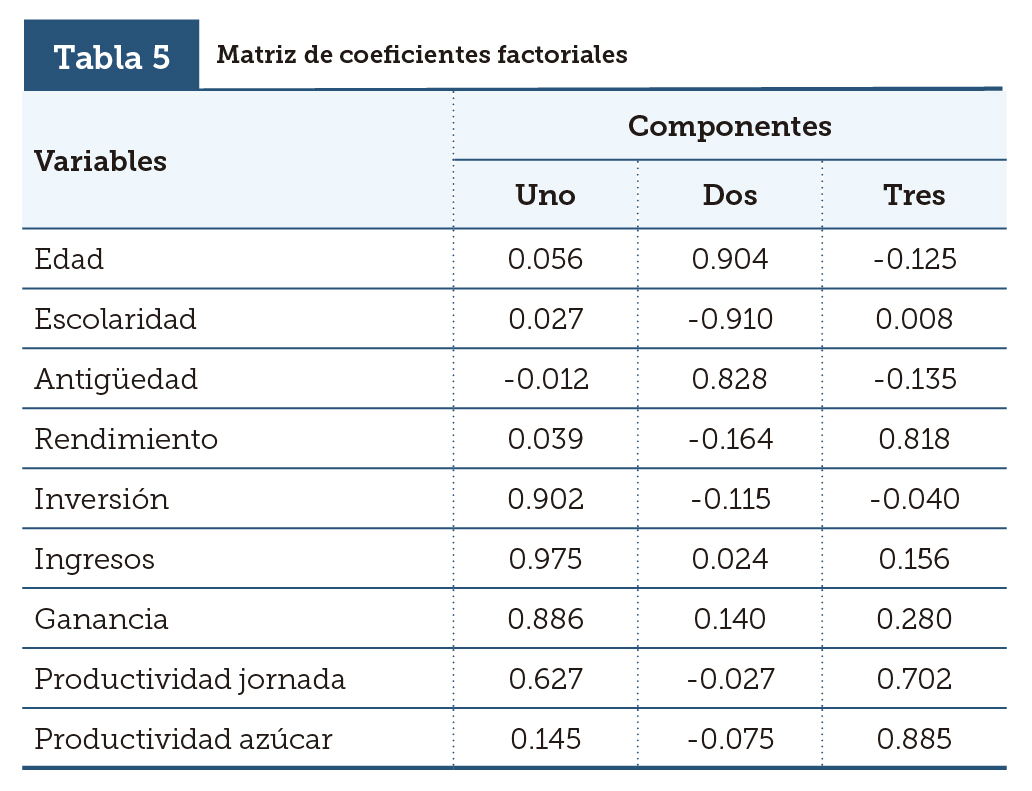Screen dimensions: 1032x791
Task: Click the "Inversión" row label
Action: tap(102, 499)
